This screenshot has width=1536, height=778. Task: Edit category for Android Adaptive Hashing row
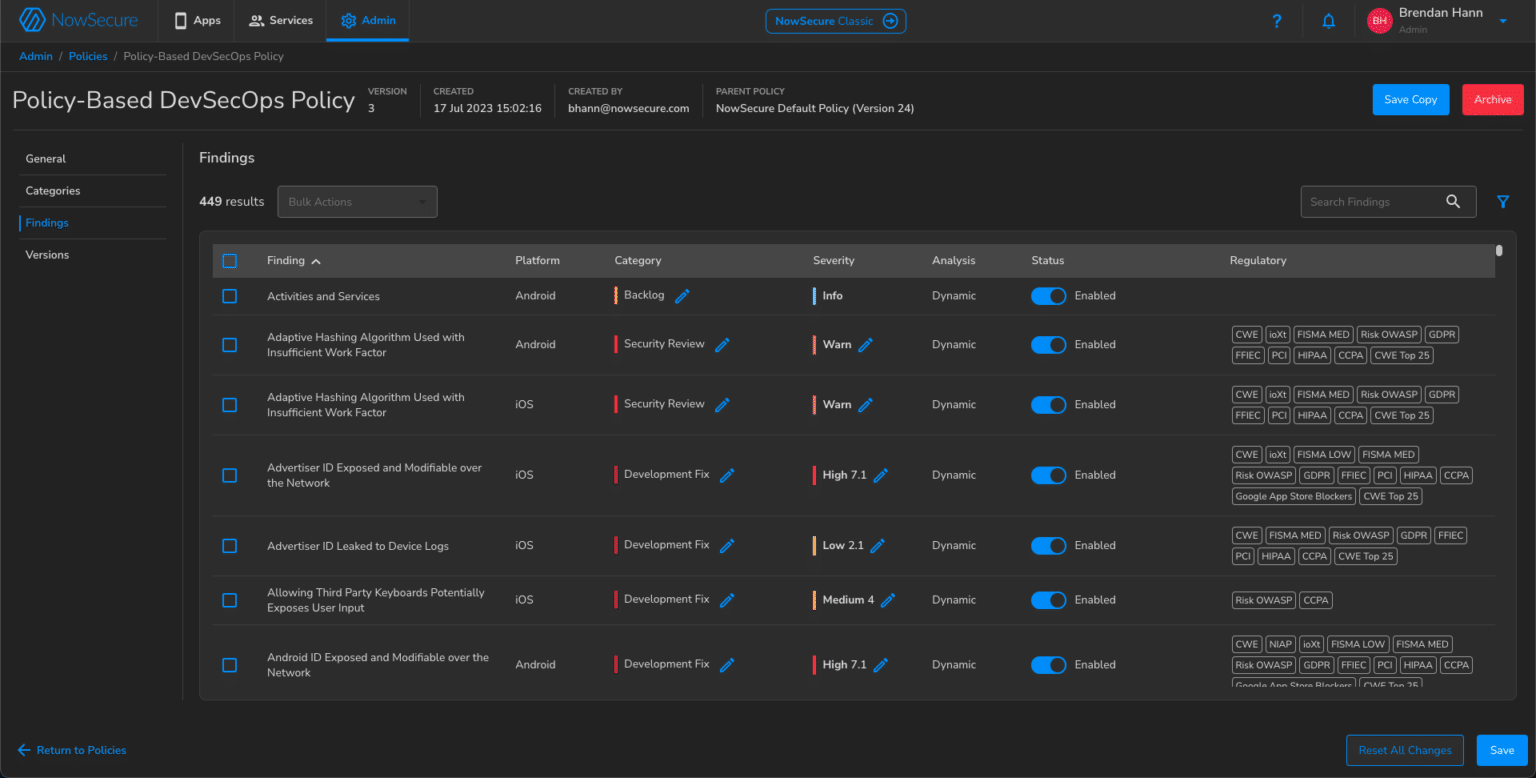point(722,345)
